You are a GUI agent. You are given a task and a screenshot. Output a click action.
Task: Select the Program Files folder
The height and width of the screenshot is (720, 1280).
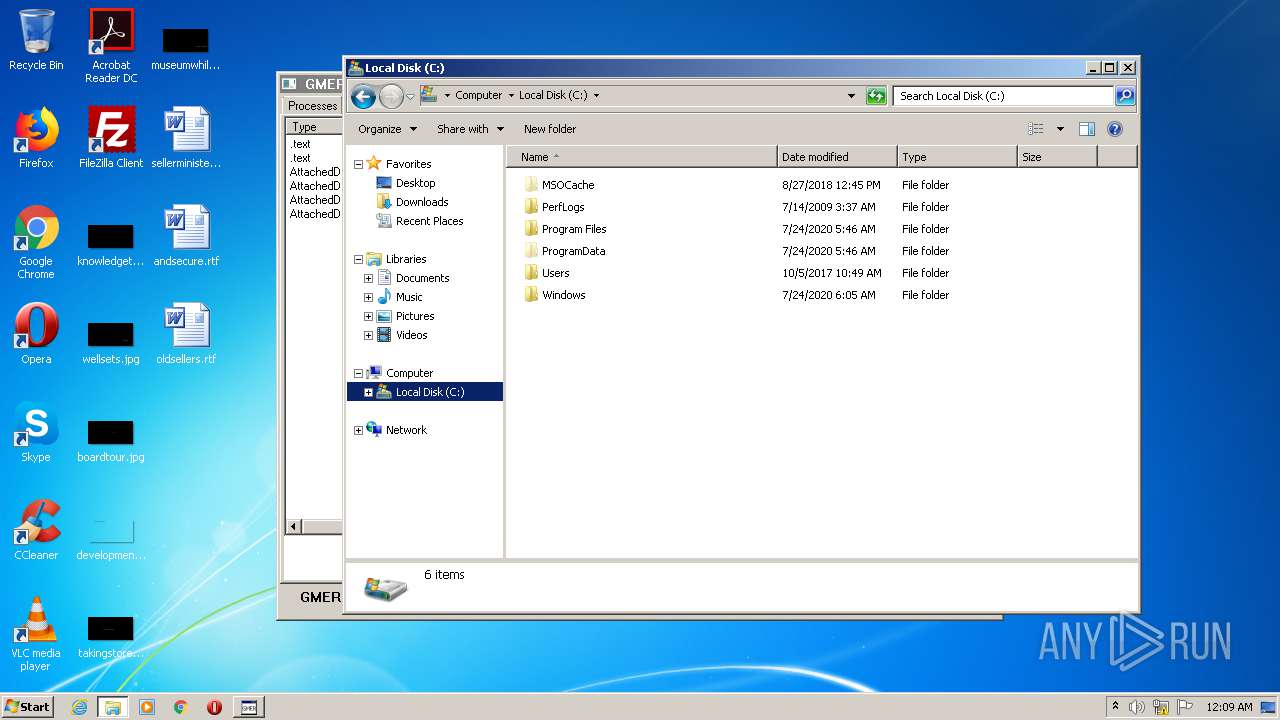574,229
